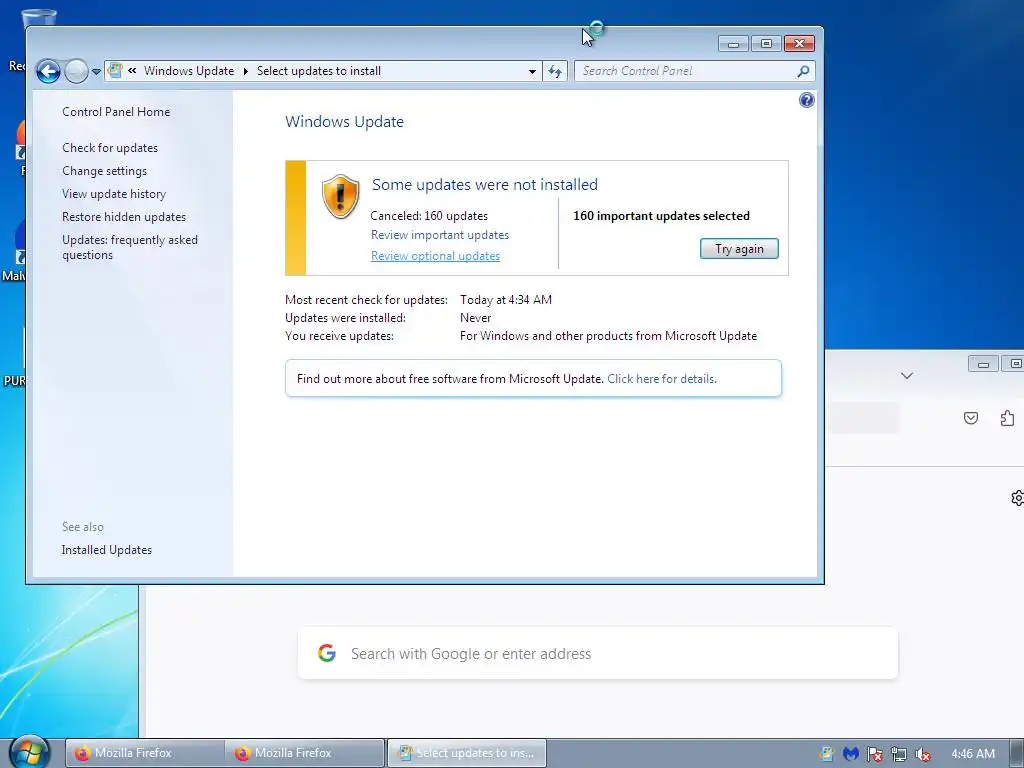Follow the 'Click here for details' link
The width and height of the screenshot is (1024, 768).
662,379
